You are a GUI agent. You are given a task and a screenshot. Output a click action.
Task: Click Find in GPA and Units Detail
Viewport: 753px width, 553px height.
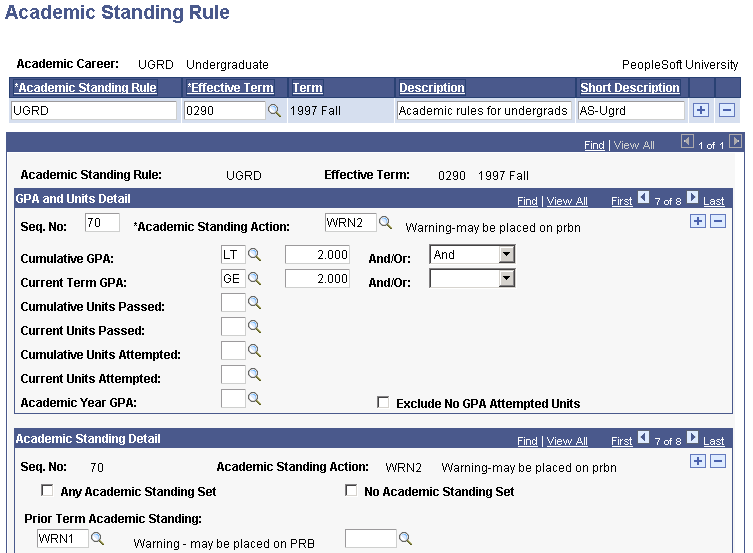(527, 201)
